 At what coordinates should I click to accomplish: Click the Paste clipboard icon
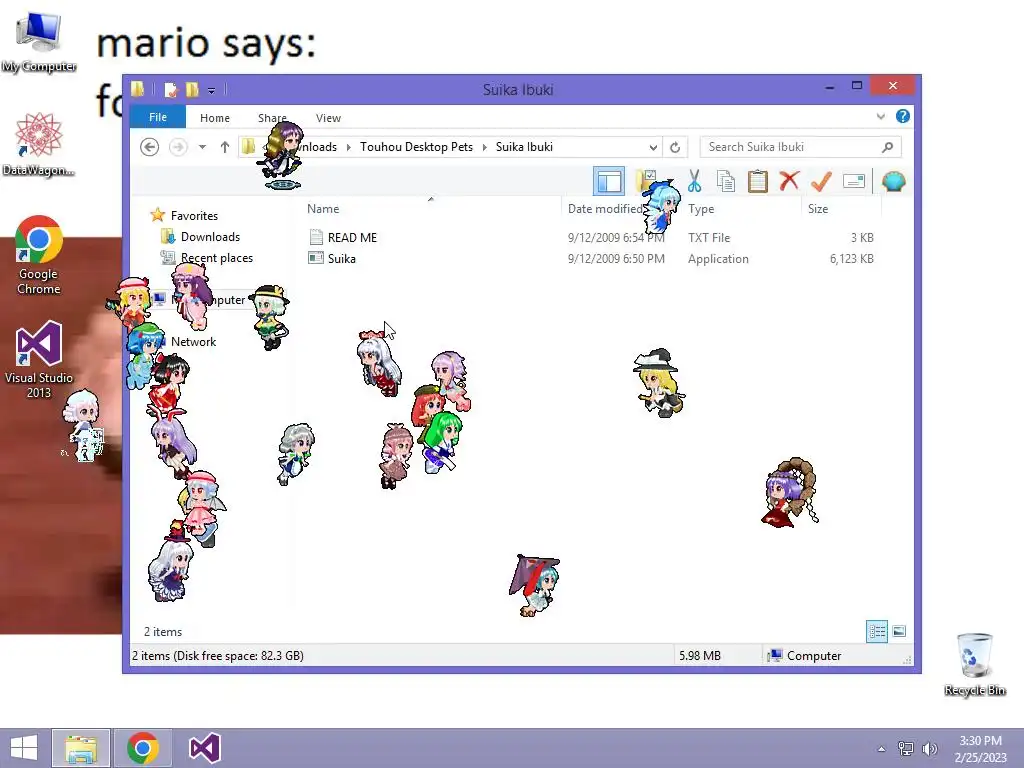point(758,181)
